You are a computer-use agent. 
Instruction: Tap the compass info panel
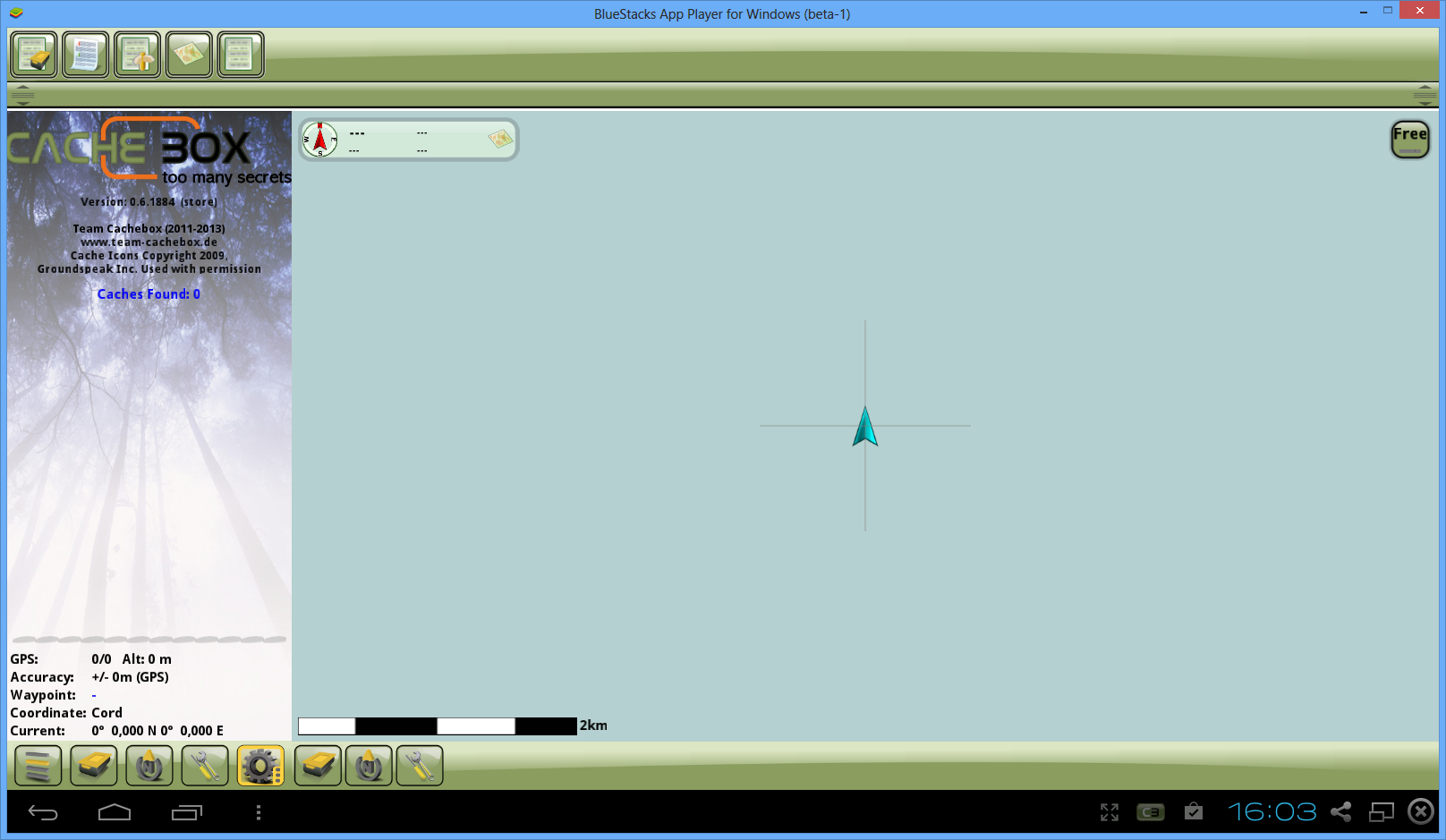408,140
